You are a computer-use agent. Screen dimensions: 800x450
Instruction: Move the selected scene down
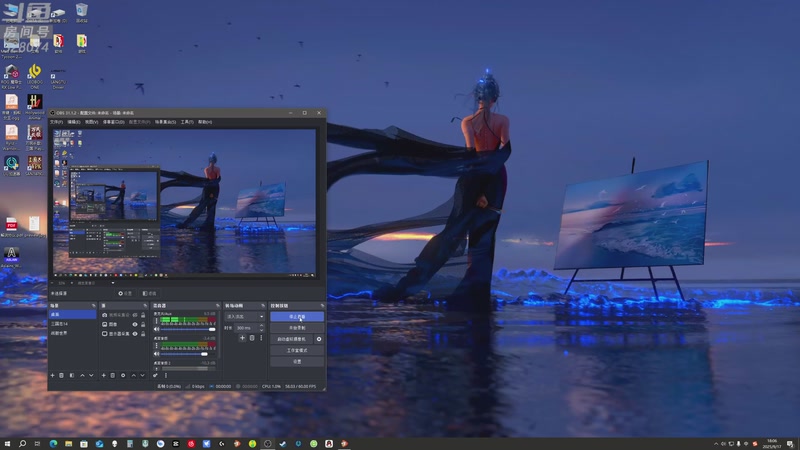pos(91,376)
